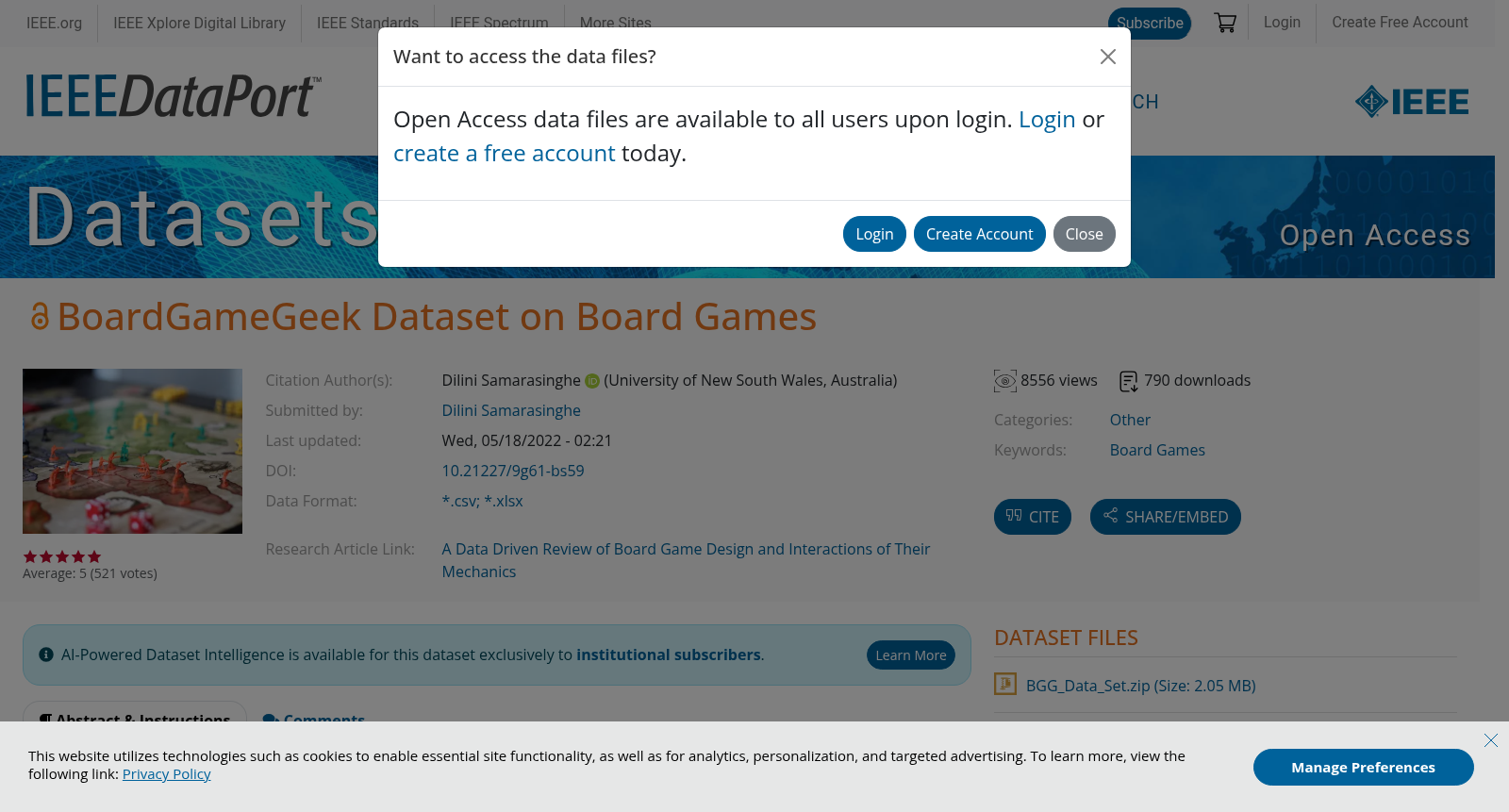
Task: Click the views eye icon
Action: [1005, 381]
